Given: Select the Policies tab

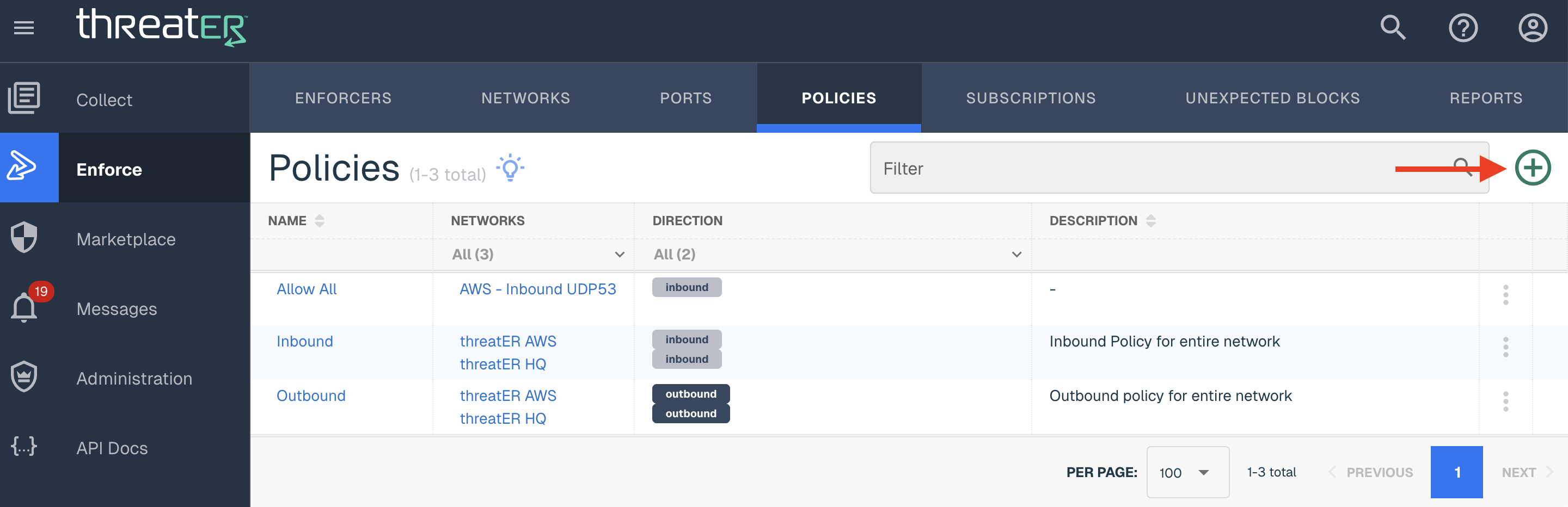Looking at the screenshot, I should (x=839, y=98).
